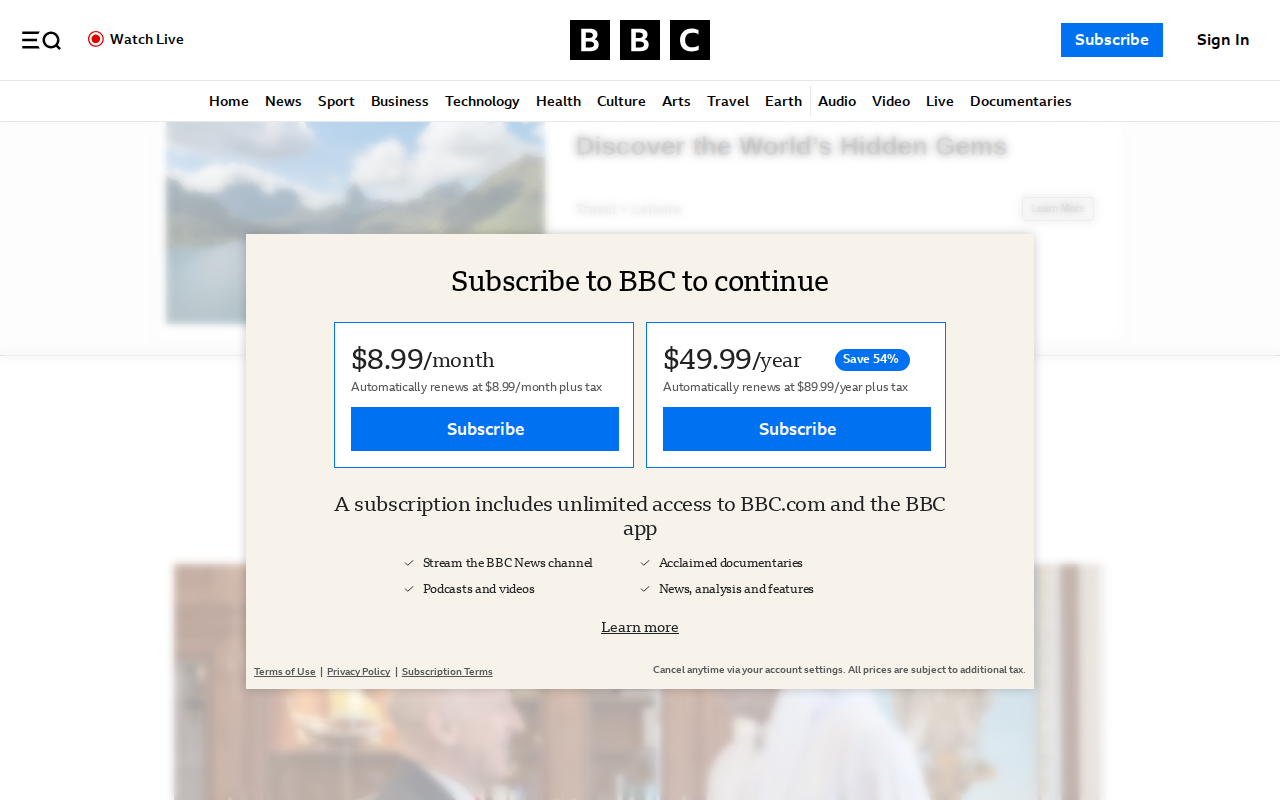Open the Health section
1280x800 pixels.
pyautogui.click(x=558, y=101)
